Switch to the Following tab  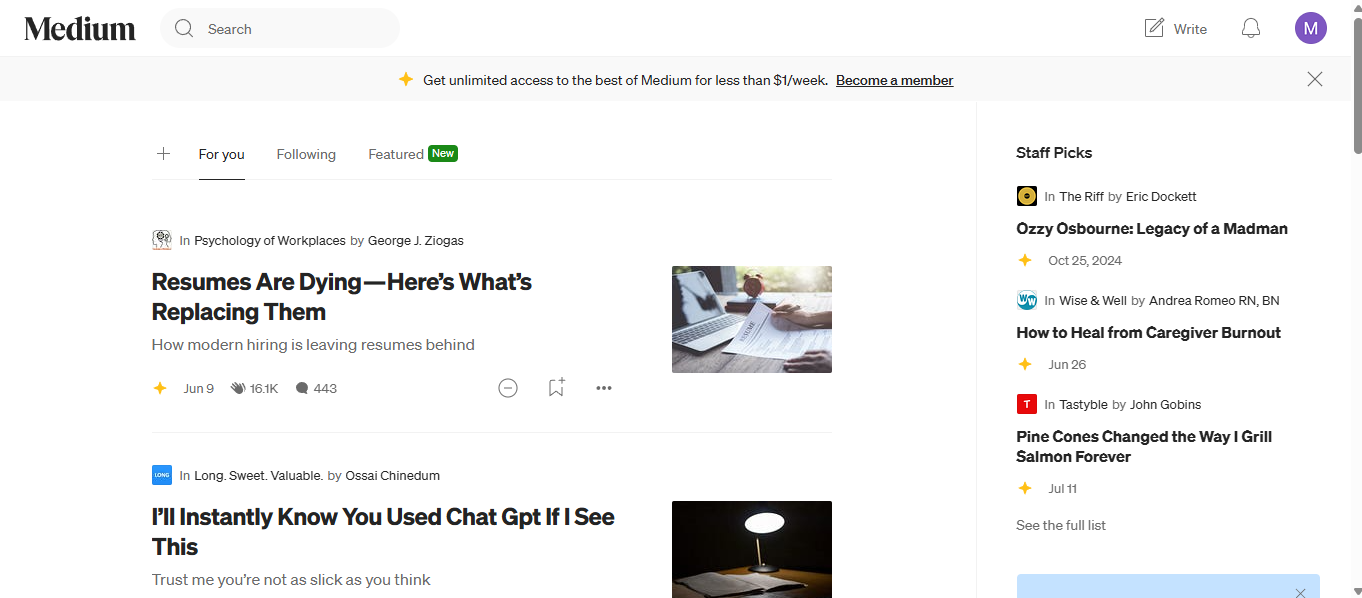tap(306, 154)
